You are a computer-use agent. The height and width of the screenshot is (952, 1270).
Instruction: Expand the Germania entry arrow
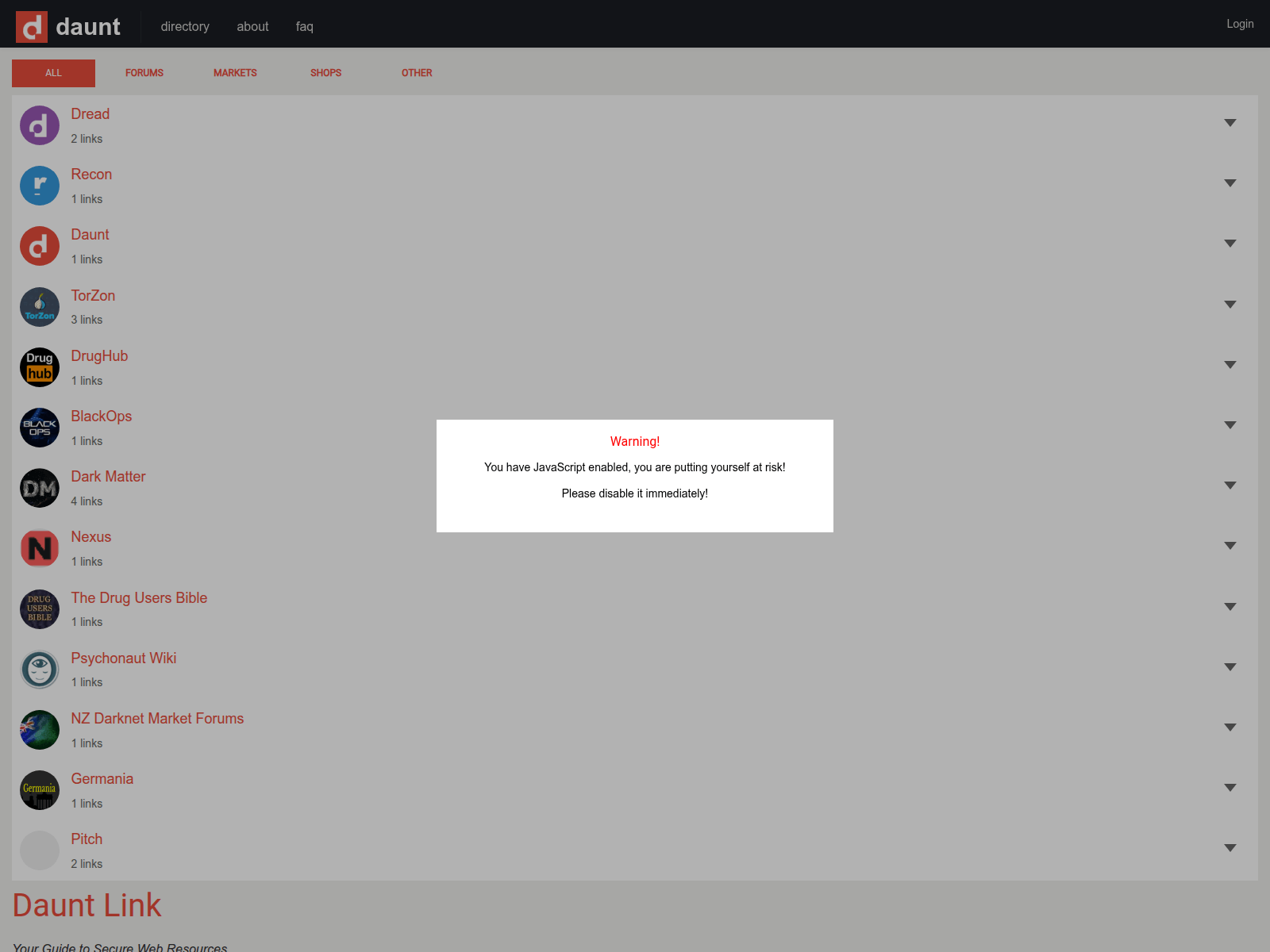(1230, 788)
